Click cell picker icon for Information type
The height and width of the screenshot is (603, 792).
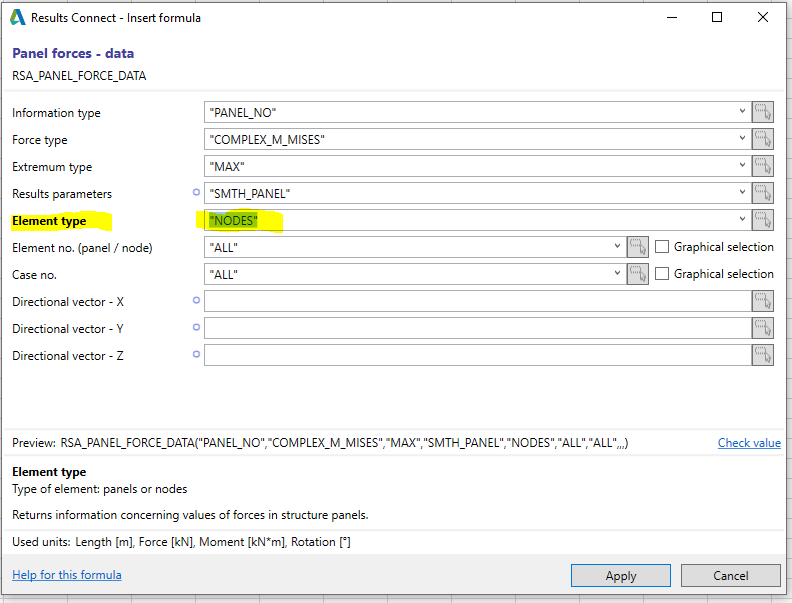762,112
